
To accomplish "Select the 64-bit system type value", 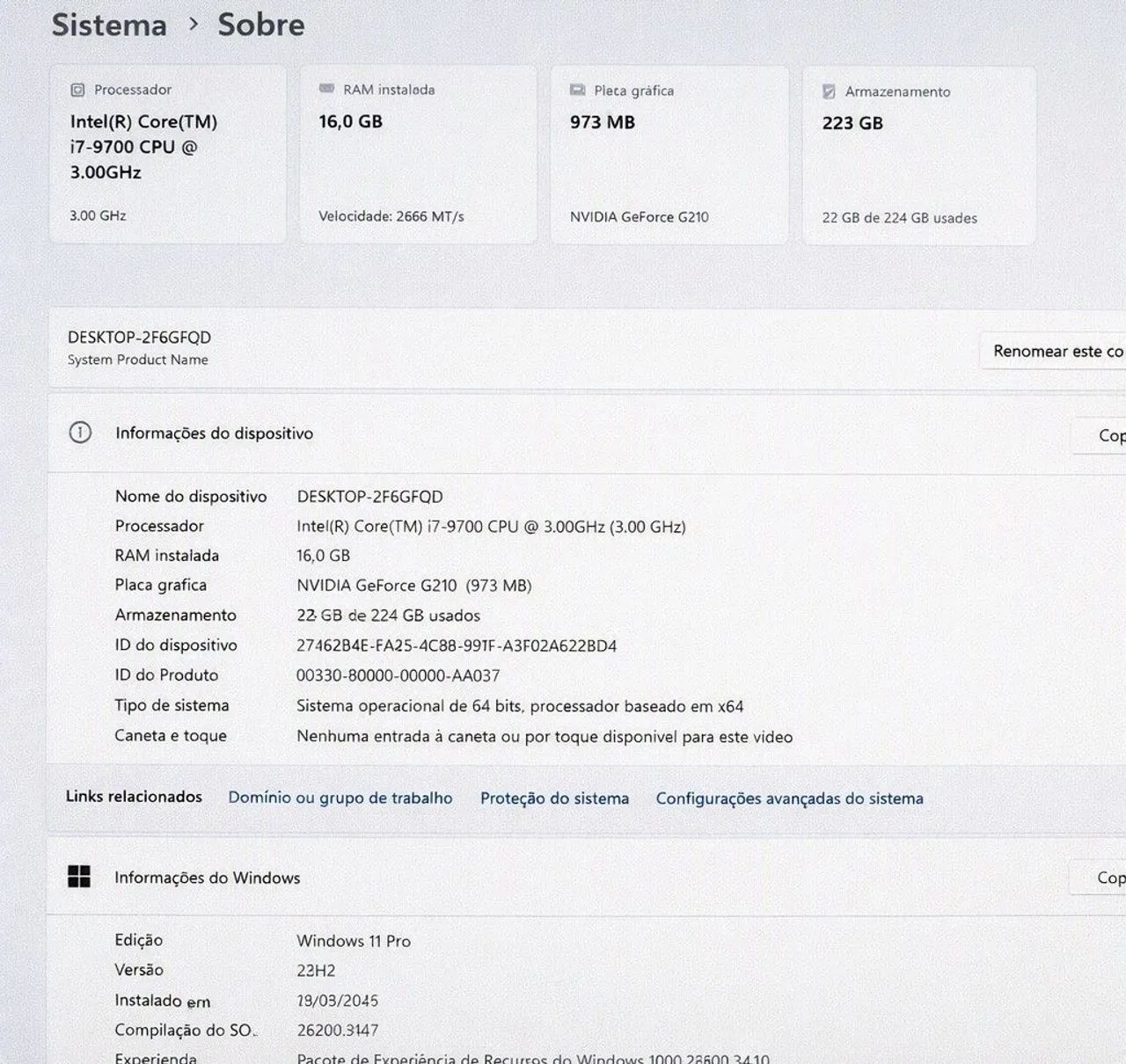I will point(520,706).
